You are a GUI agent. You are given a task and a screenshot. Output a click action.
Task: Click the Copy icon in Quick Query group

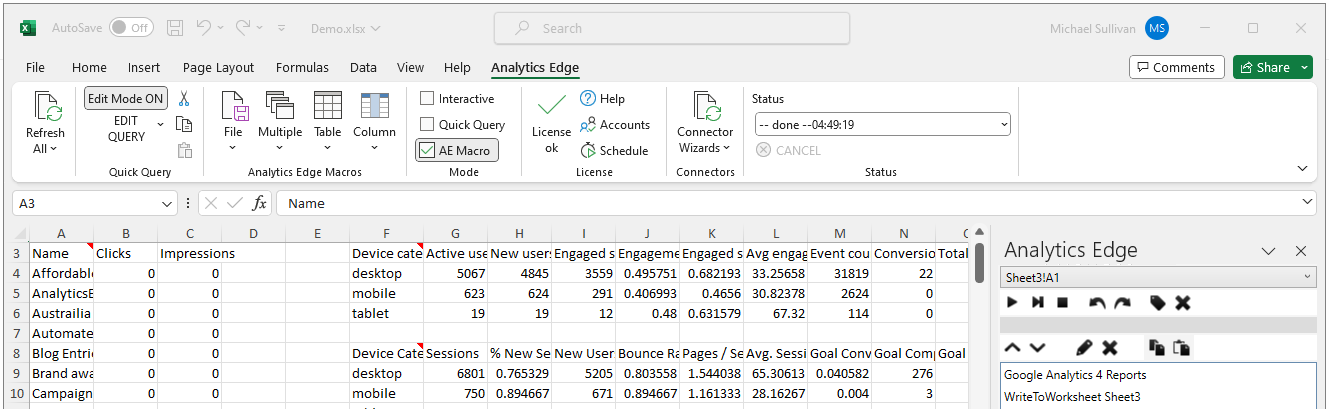(x=184, y=125)
